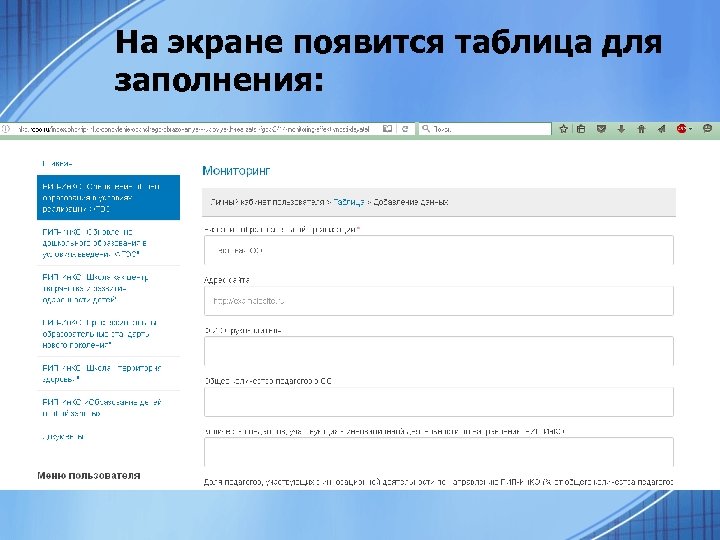Open the highlighted blue РИП-ИнКО sidebar item
This screenshot has width=720, height=540.
[108, 197]
